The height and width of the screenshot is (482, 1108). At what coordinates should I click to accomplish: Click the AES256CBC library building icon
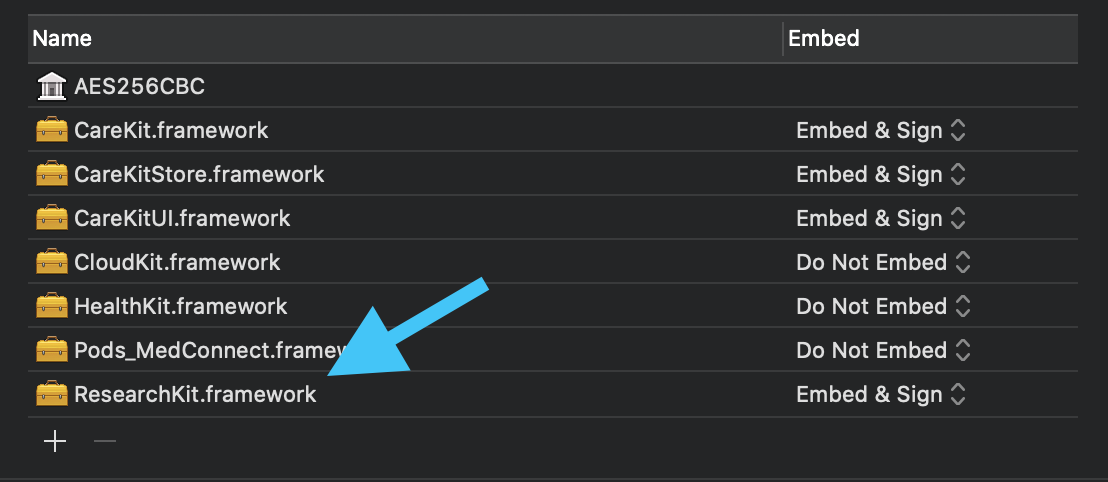click(52, 87)
